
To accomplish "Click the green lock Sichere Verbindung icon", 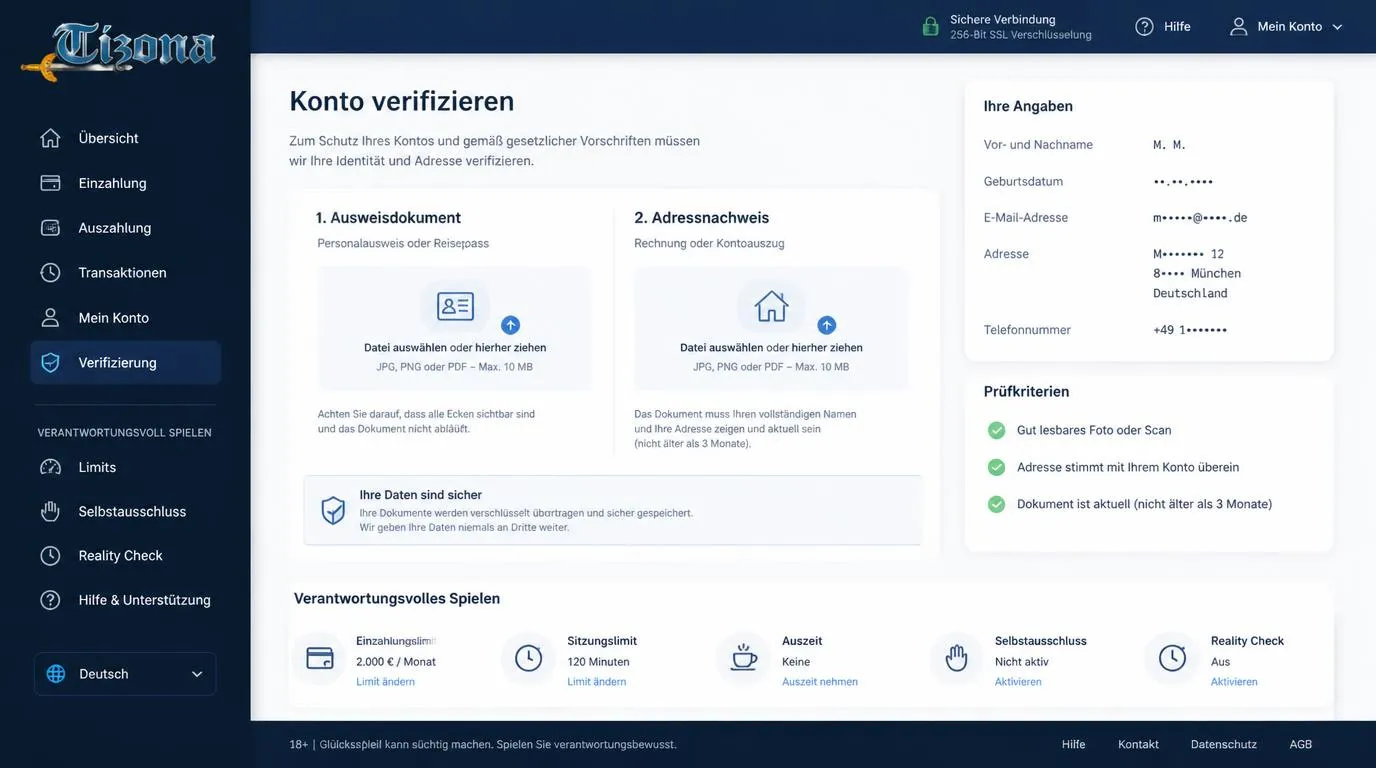I will (x=930, y=26).
